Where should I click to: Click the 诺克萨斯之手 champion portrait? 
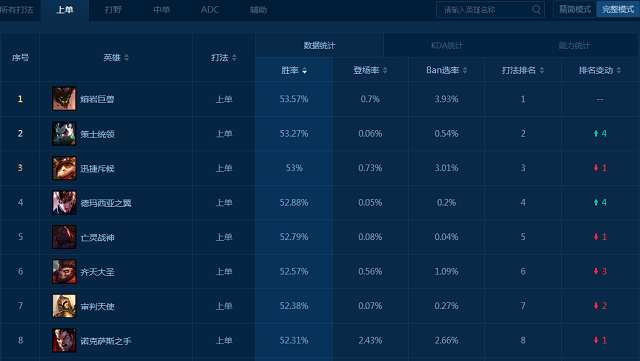[x=64, y=340]
